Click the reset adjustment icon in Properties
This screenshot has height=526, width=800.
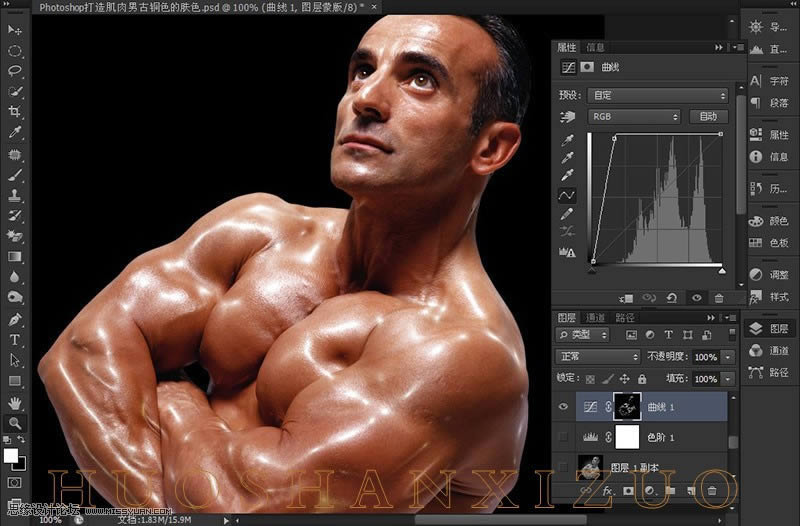click(x=672, y=298)
